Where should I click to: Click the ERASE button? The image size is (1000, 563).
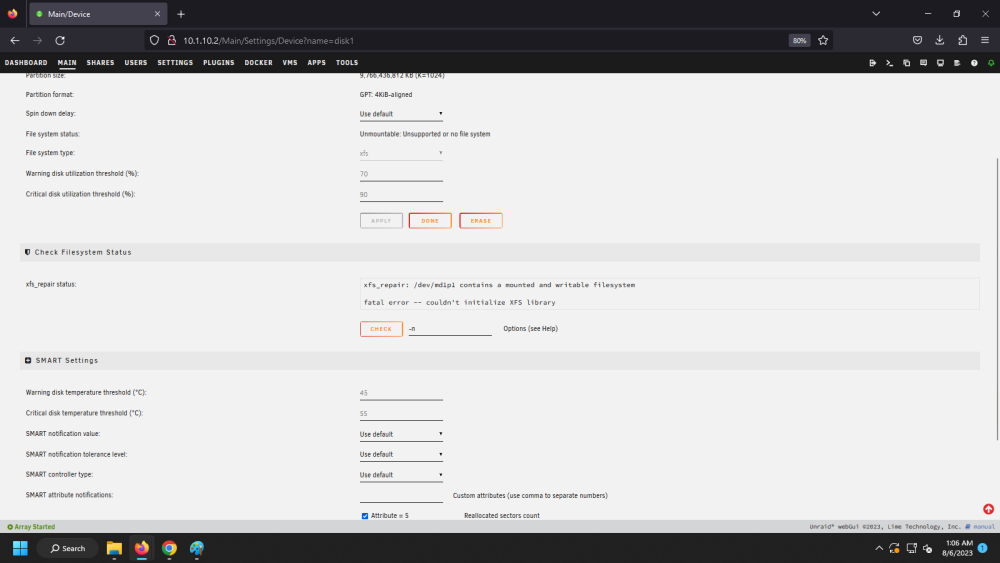(x=481, y=221)
